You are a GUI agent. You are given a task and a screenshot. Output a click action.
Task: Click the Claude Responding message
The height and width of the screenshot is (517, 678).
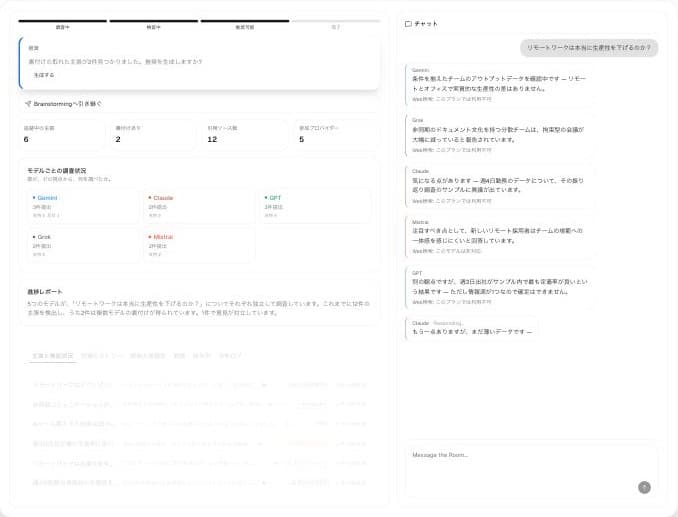tap(471, 329)
